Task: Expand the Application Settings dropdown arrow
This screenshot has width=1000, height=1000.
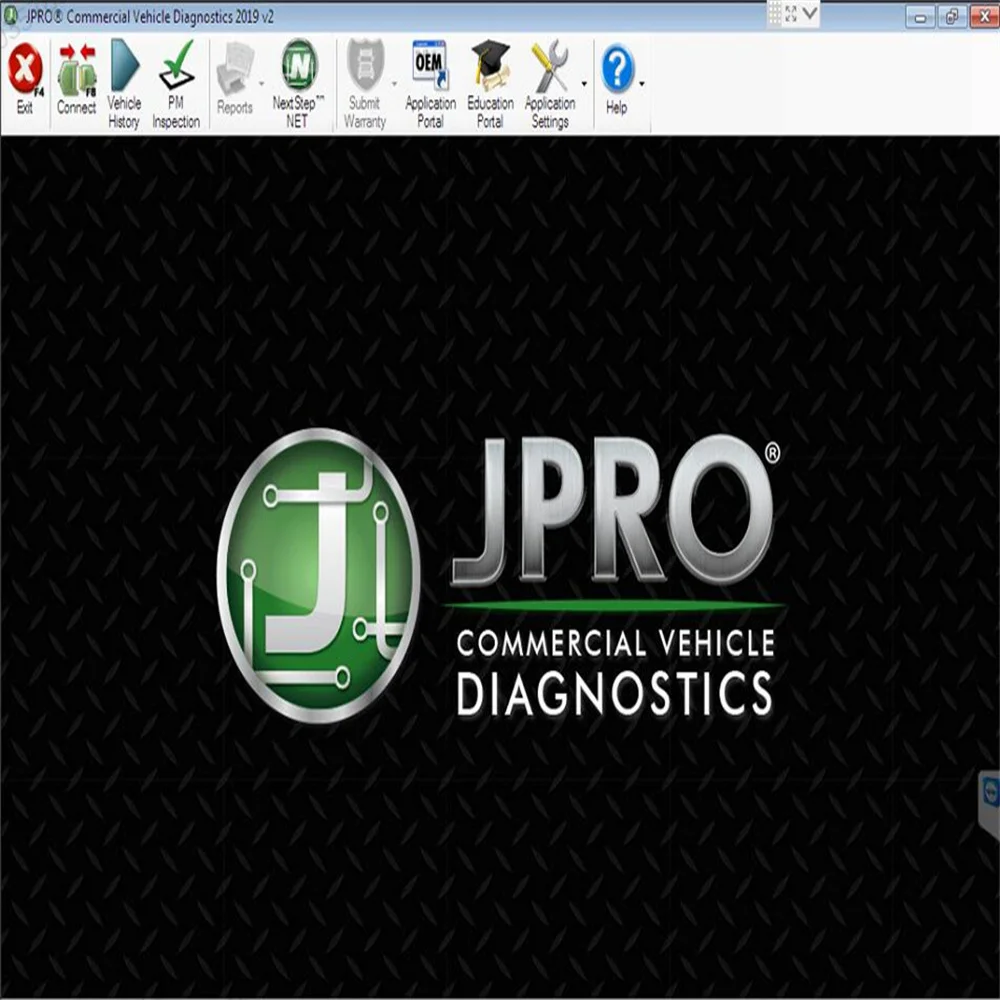Action: coord(584,84)
